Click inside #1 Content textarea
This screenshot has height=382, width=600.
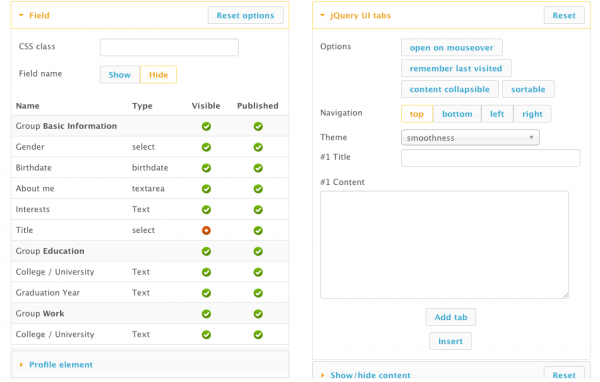(x=444, y=245)
